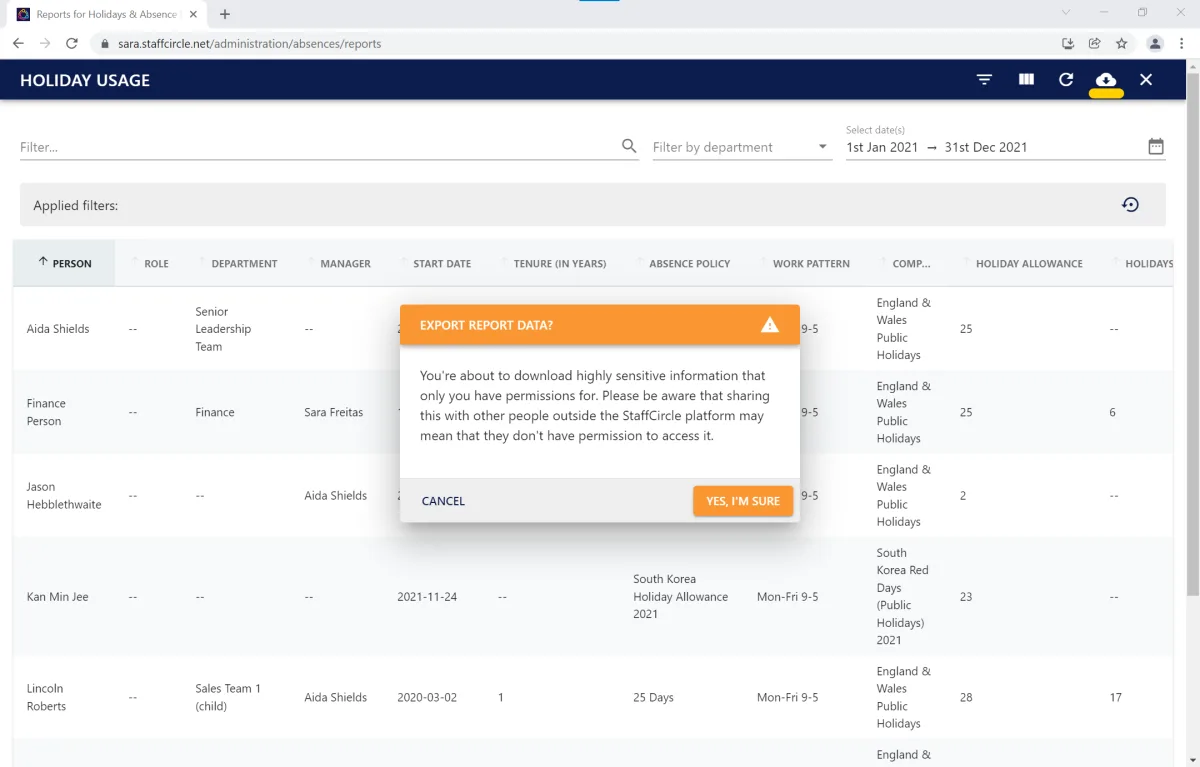
Task: Click Senior Leadership Team department cell
Action: 223,329
